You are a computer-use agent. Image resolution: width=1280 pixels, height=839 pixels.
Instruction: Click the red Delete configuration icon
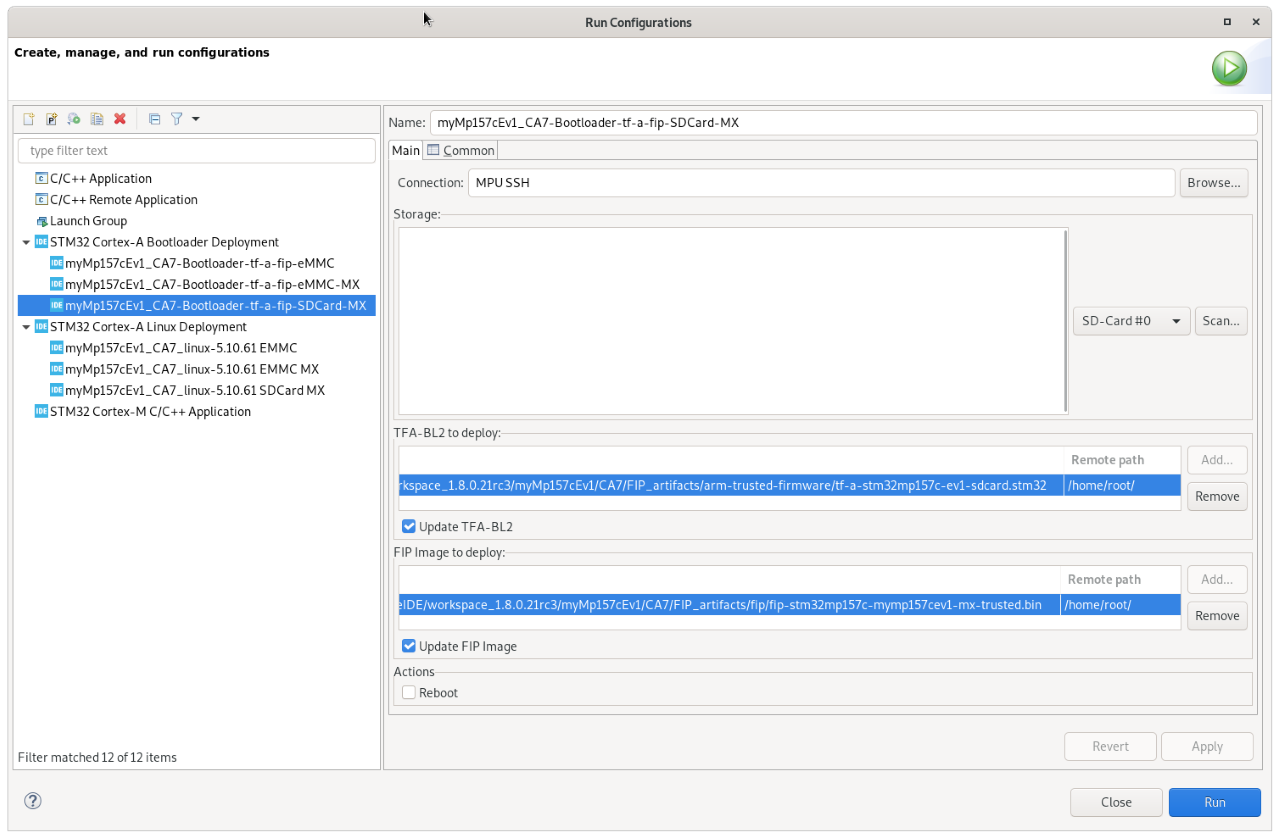point(120,119)
